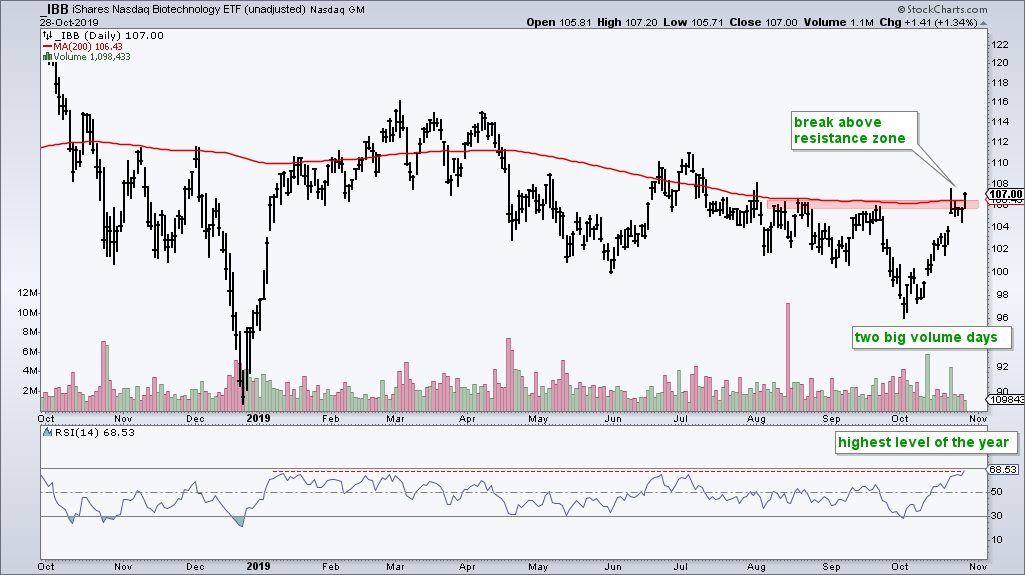Click the Close 107.00 value in header
Viewport: 1025px width, 575px height.
click(x=764, y=22)
